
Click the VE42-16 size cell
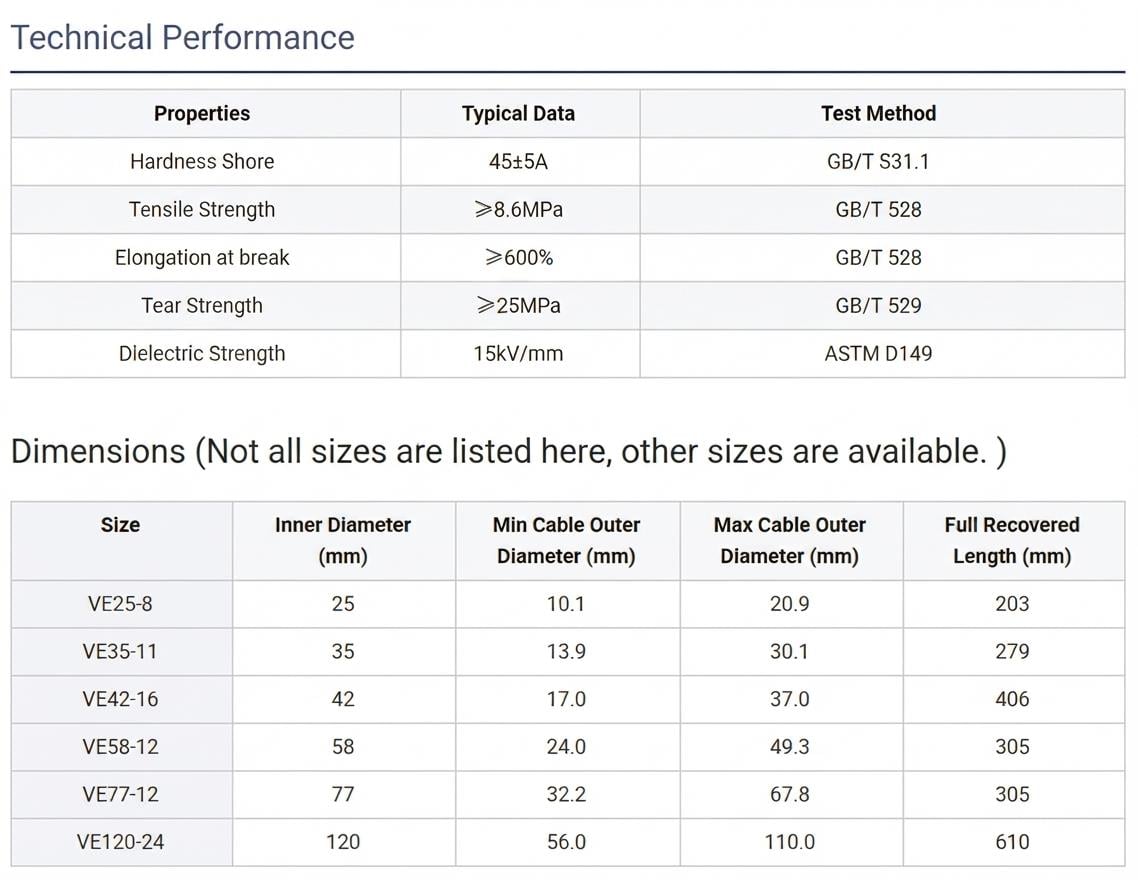click(120, 699)
